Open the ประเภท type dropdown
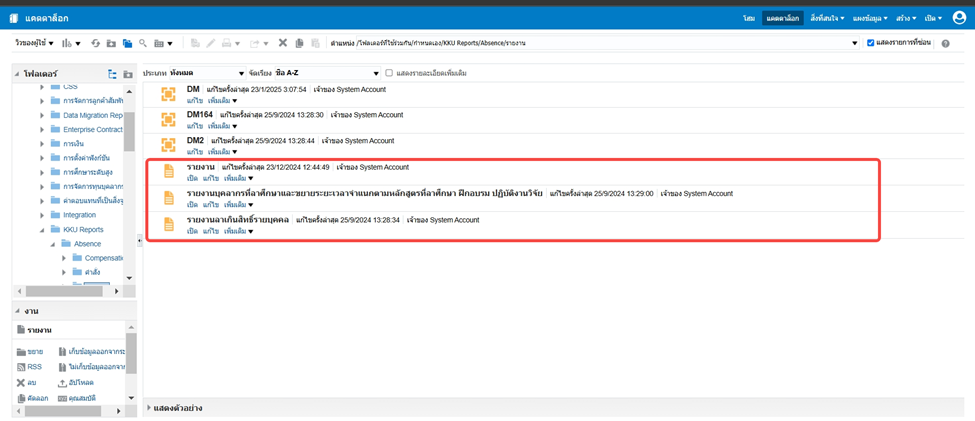Image resolution: width=975 pixels, height=421 pixels. 207,73
